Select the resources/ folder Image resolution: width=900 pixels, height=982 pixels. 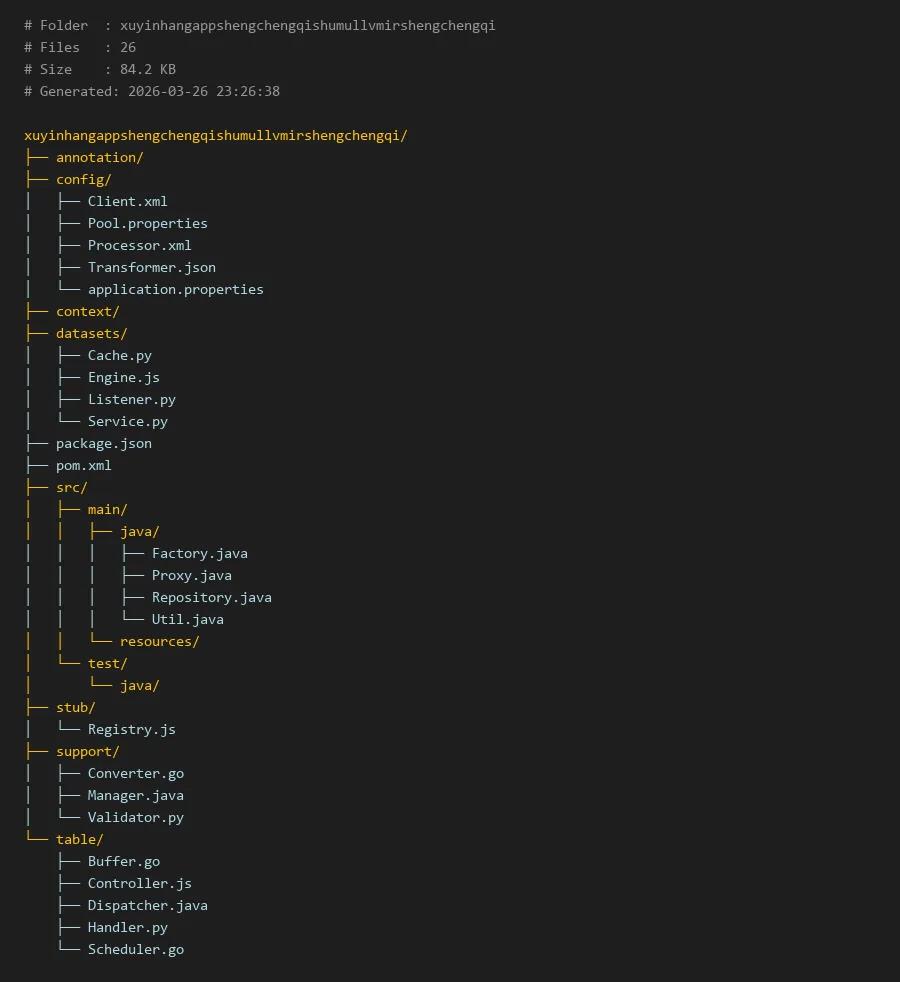(159, 641)
